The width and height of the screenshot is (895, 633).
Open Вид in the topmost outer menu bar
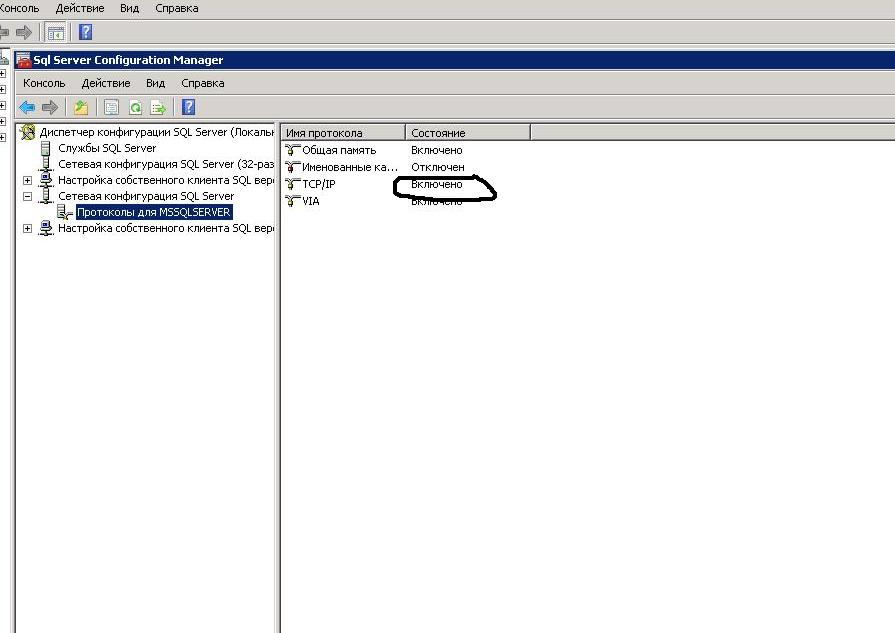(x=130, y=9)
